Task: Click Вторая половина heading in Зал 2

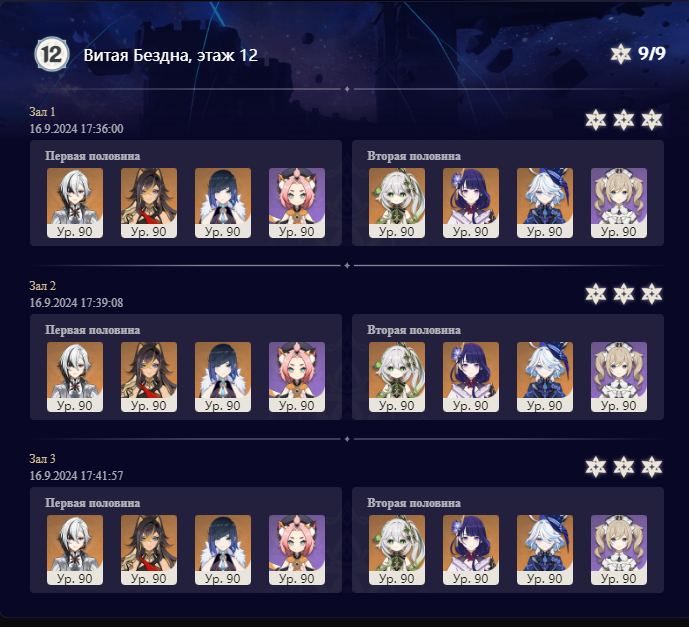Action: pos(414,330)
